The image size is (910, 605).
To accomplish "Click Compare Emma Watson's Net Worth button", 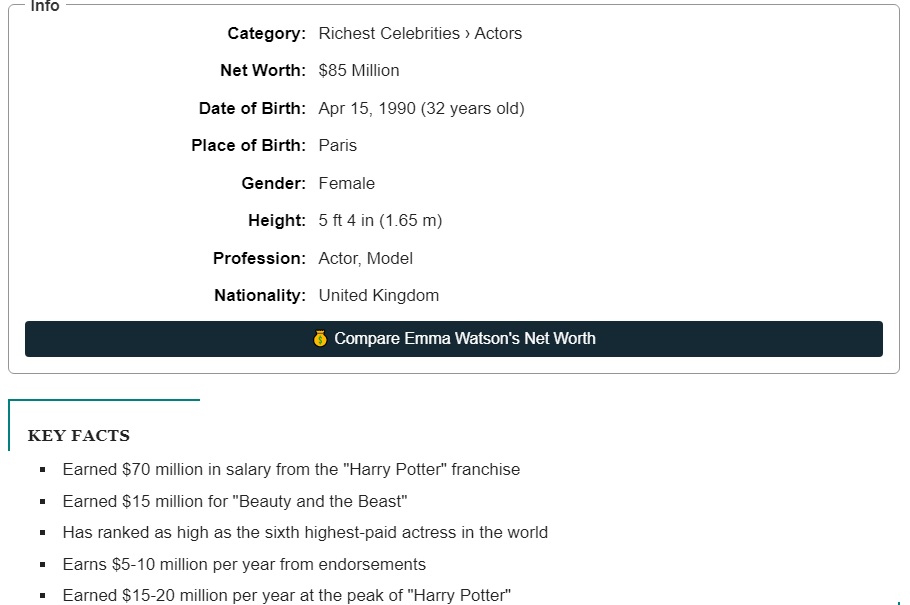I will [x=454, y=339].
